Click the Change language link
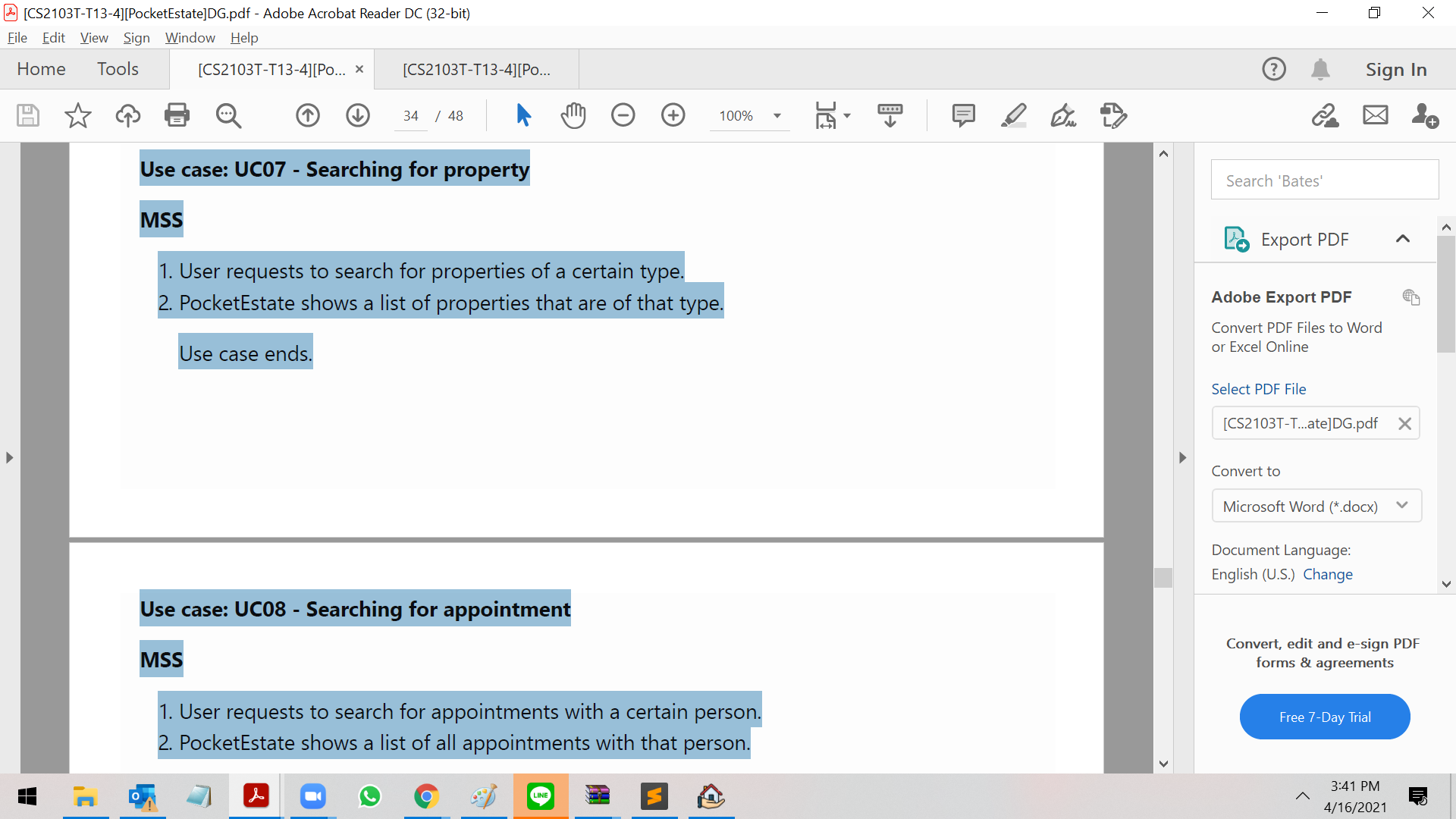This screenshot has height=819, width=1456. pos(1327,574)
